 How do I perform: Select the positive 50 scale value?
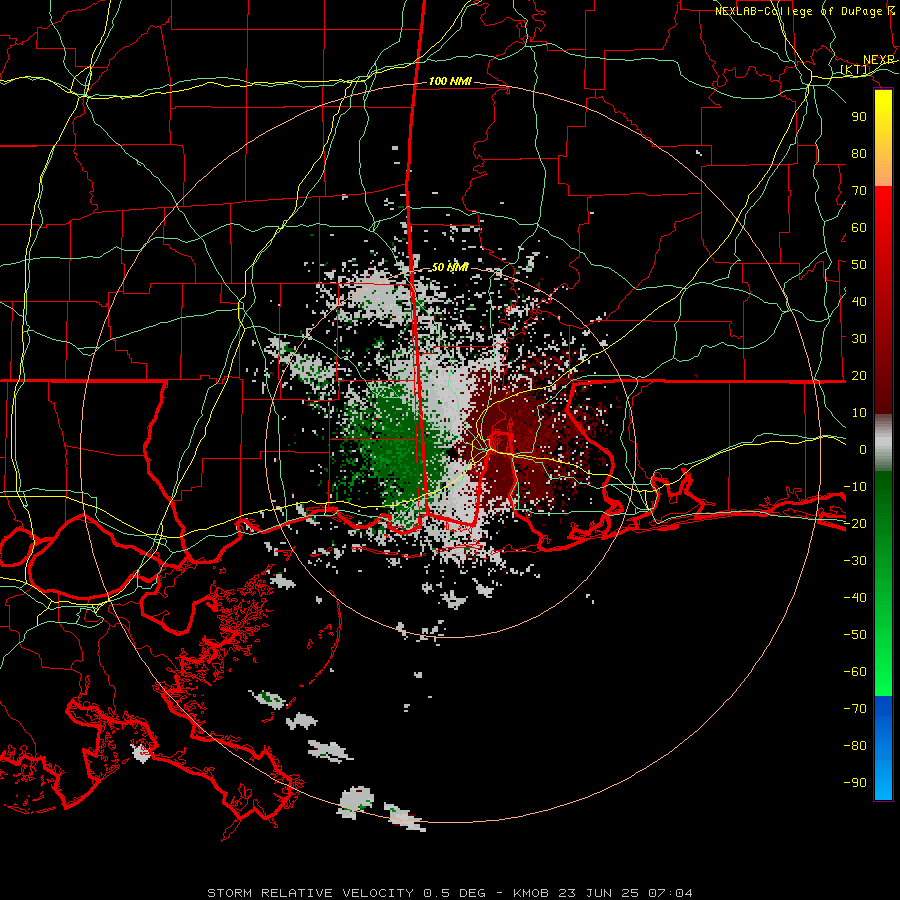(x=859, y=265)
